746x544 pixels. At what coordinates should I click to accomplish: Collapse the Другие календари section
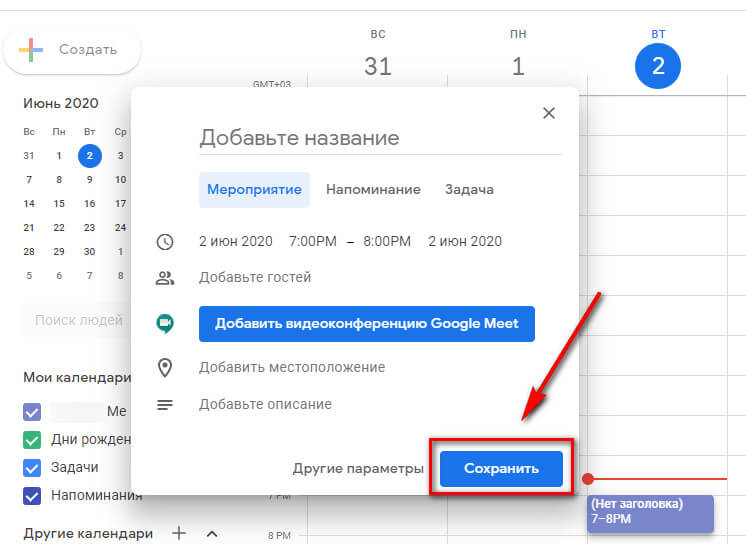click(x=212, y=534)
